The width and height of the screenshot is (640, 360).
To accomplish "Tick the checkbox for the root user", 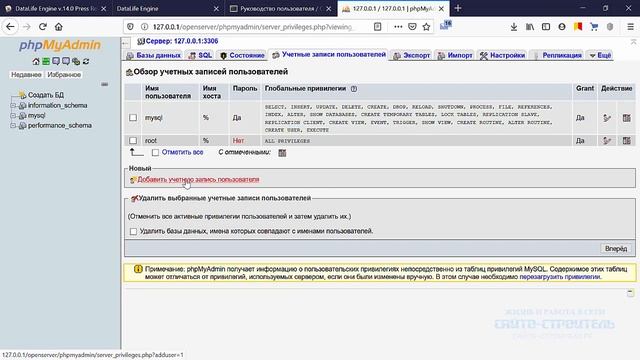I will click(133, 140).
